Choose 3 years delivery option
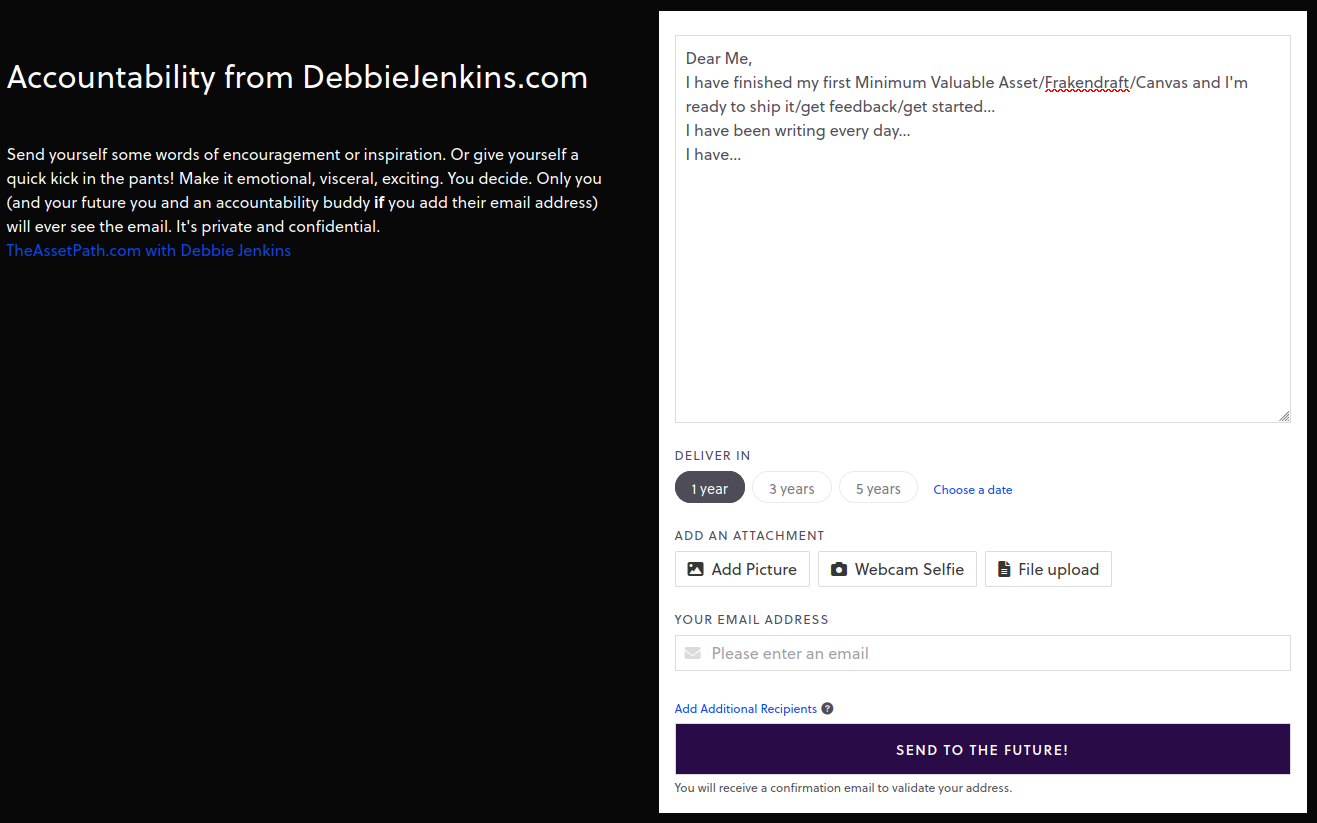1317x823 pixels. click(x=791, y=488)
